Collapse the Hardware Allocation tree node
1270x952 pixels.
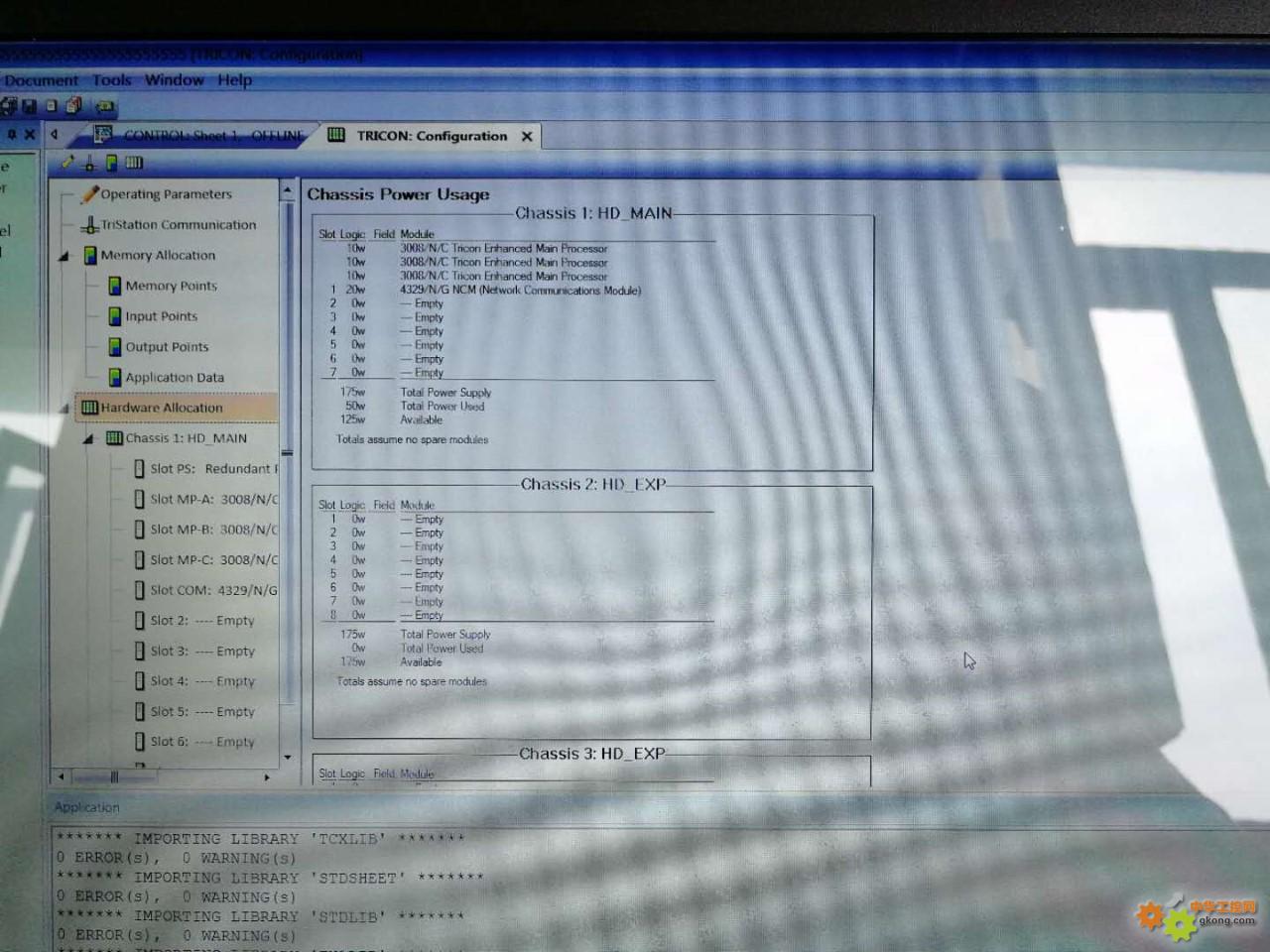tap(64, 409)
